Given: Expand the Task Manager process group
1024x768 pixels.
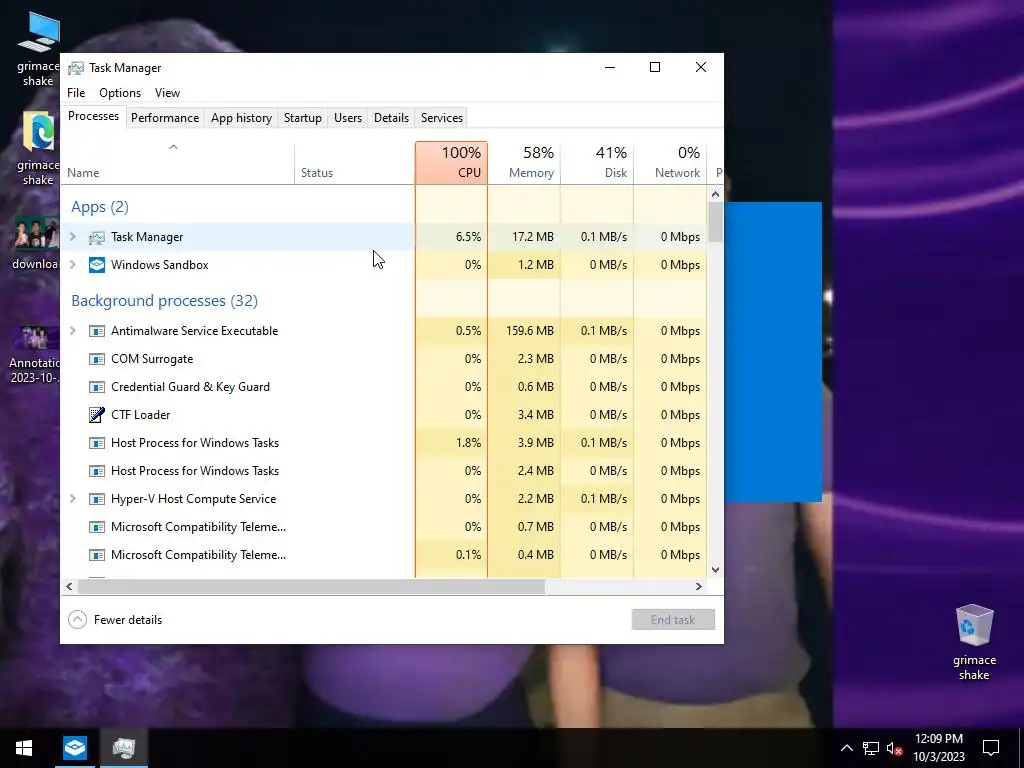Looking at the screenshot, I should coord(73,237).
